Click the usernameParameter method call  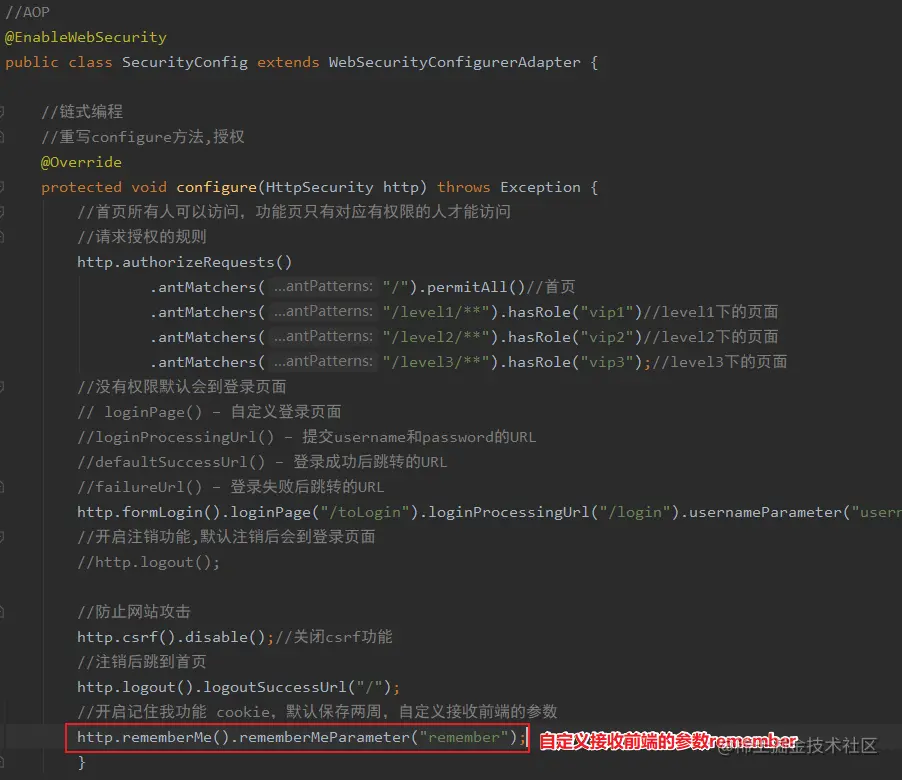(x=765, y=512)
